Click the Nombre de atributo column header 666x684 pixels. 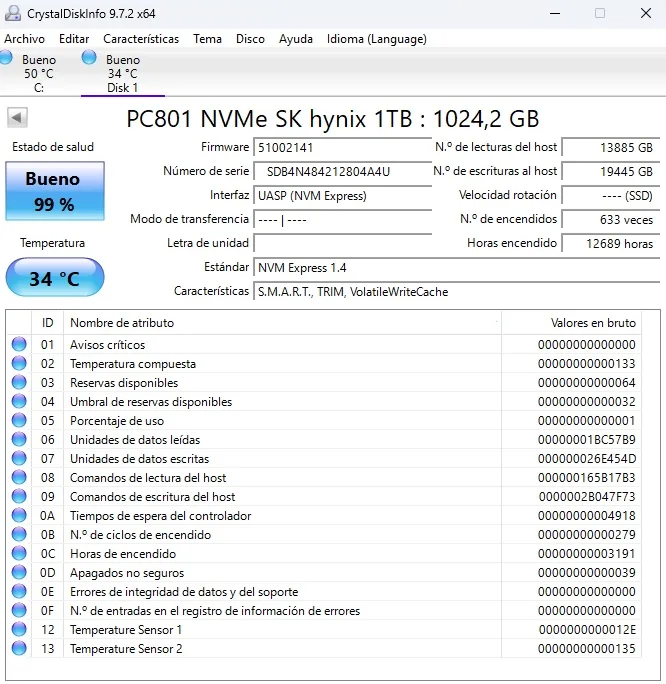(x=283, y=323)
